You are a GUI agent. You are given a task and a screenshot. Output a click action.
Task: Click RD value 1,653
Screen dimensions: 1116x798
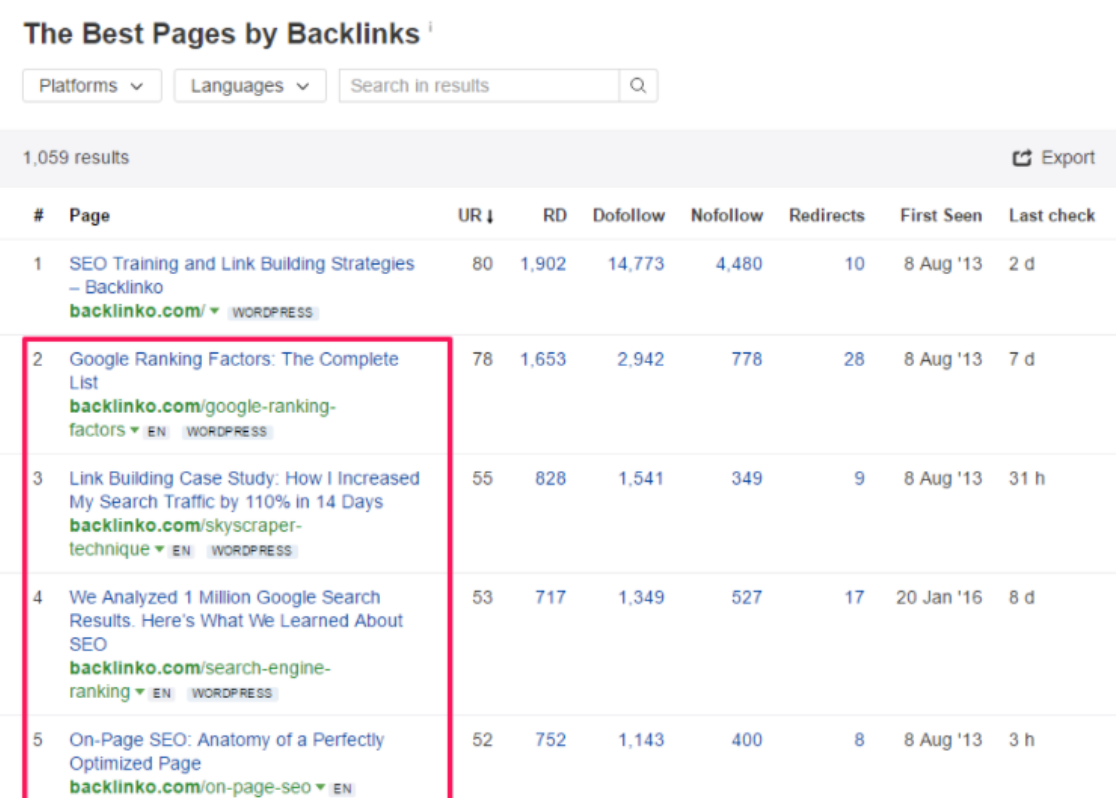543,359
